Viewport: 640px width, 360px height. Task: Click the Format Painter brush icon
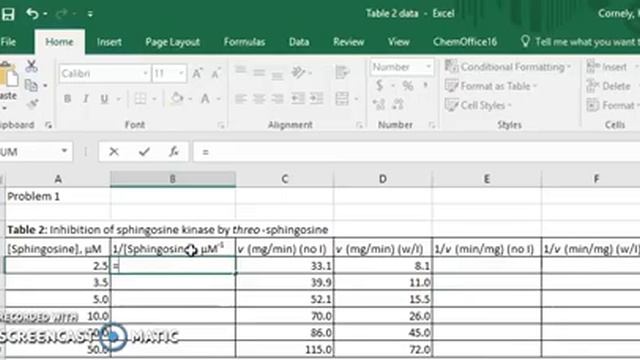(32, 104)
